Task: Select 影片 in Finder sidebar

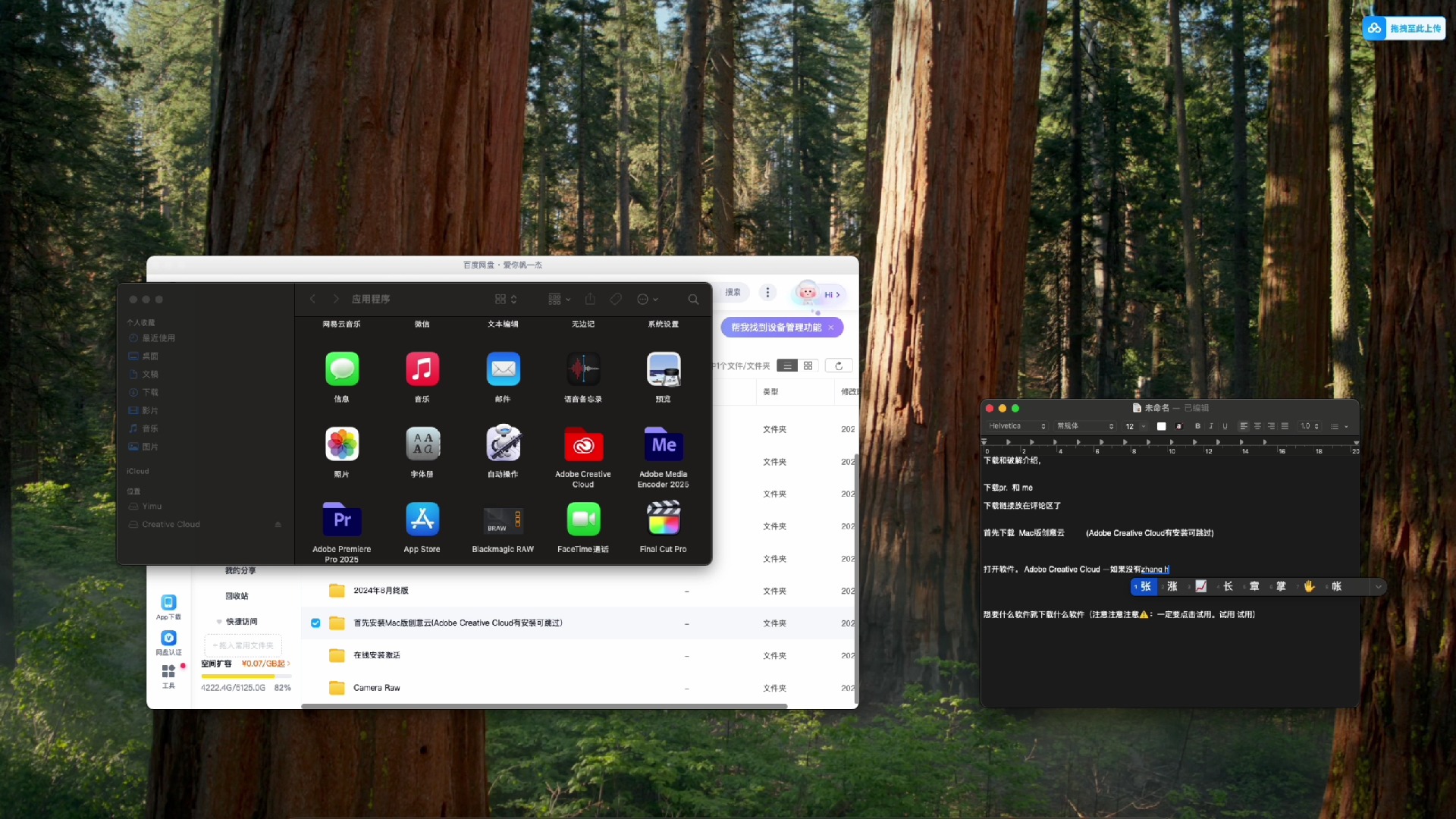Action: pos(143,410)
